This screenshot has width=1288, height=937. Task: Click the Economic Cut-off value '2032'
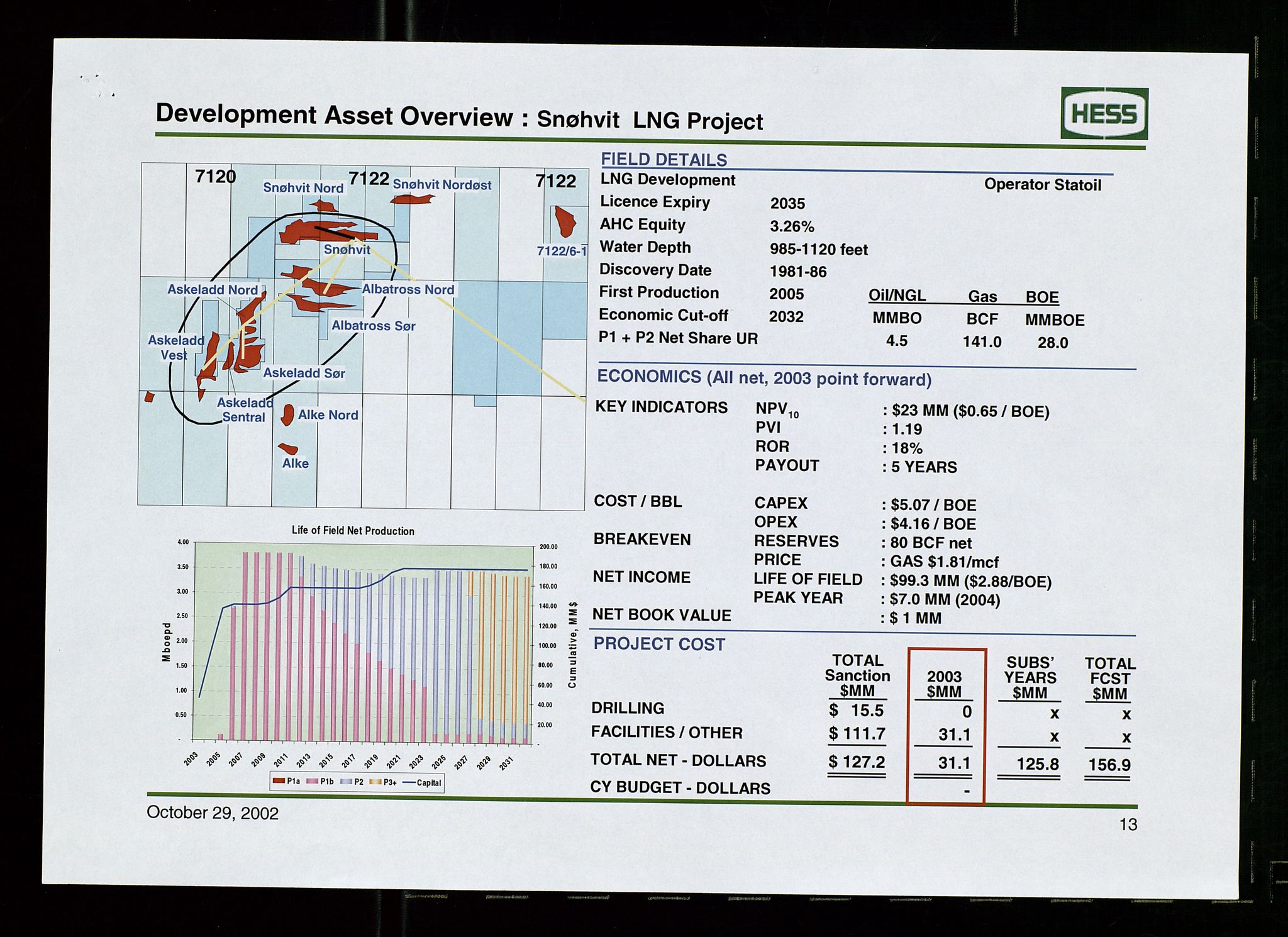coord(786,316)
